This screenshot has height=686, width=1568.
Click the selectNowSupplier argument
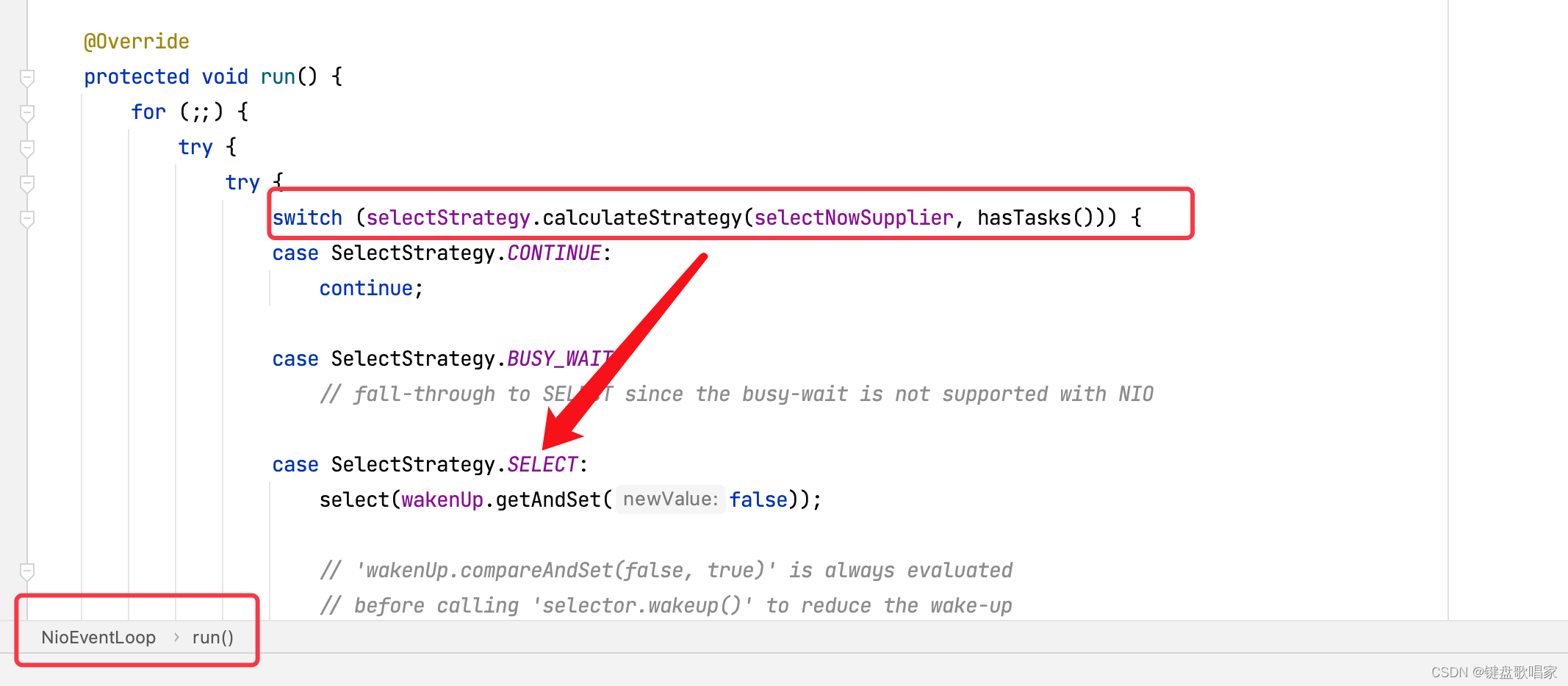(853, 218)
